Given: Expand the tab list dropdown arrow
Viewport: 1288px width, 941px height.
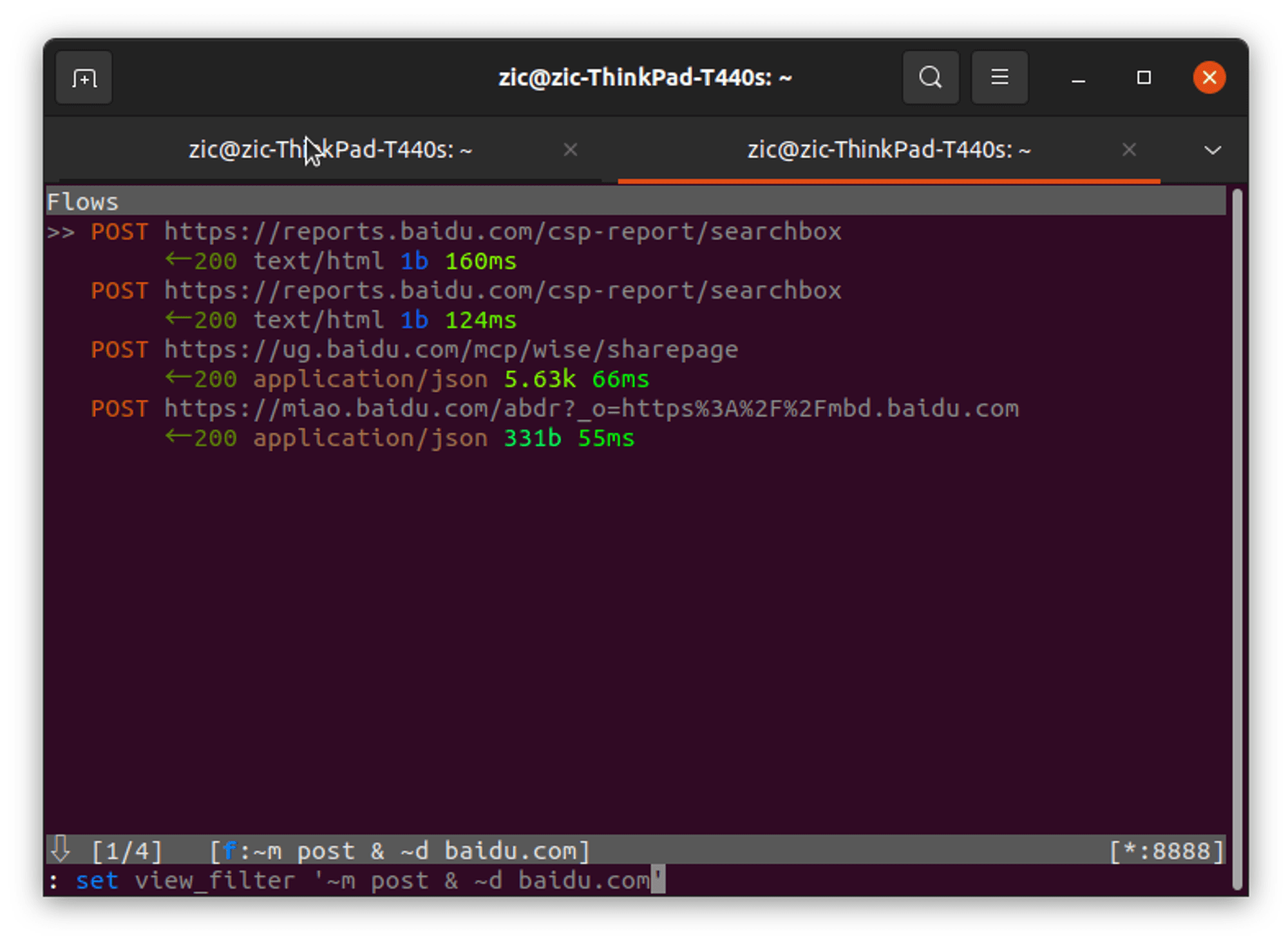Looking at the screenshot, I should (x=1212, y=150).
